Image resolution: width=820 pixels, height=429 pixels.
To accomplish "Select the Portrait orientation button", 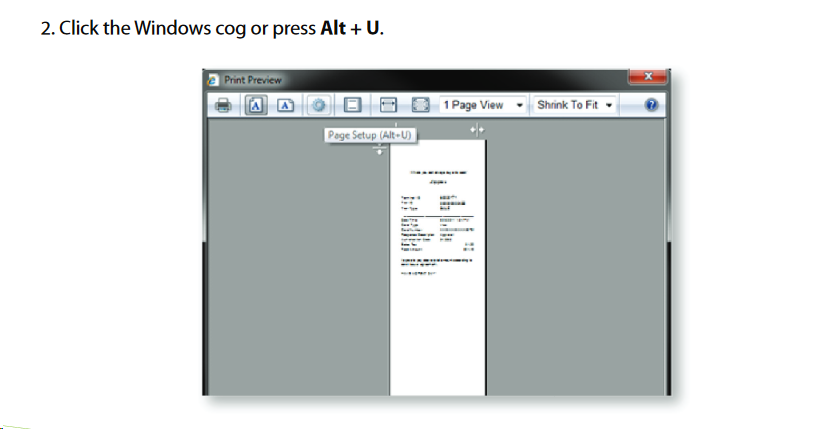I will pyautogui.click(x=256, y=105).
